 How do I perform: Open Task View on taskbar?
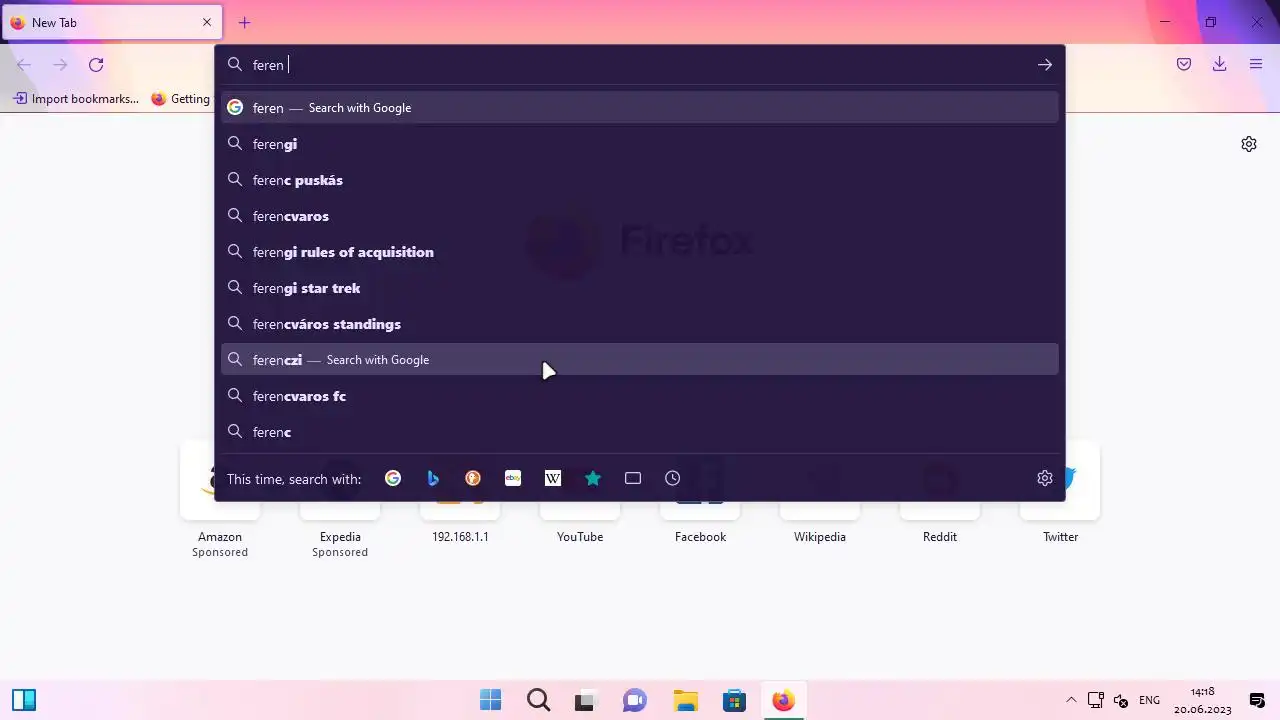point(586,700)
